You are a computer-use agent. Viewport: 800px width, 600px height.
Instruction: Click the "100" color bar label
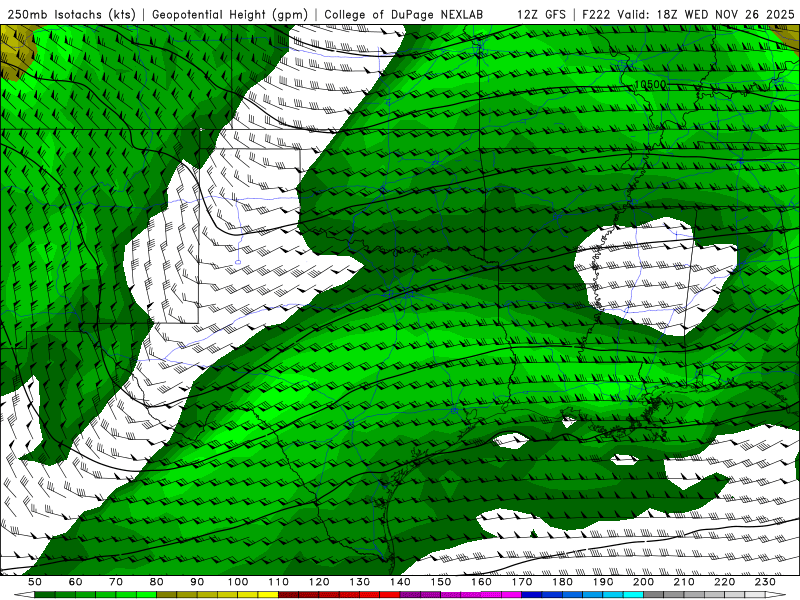click(x=238, y=582)
